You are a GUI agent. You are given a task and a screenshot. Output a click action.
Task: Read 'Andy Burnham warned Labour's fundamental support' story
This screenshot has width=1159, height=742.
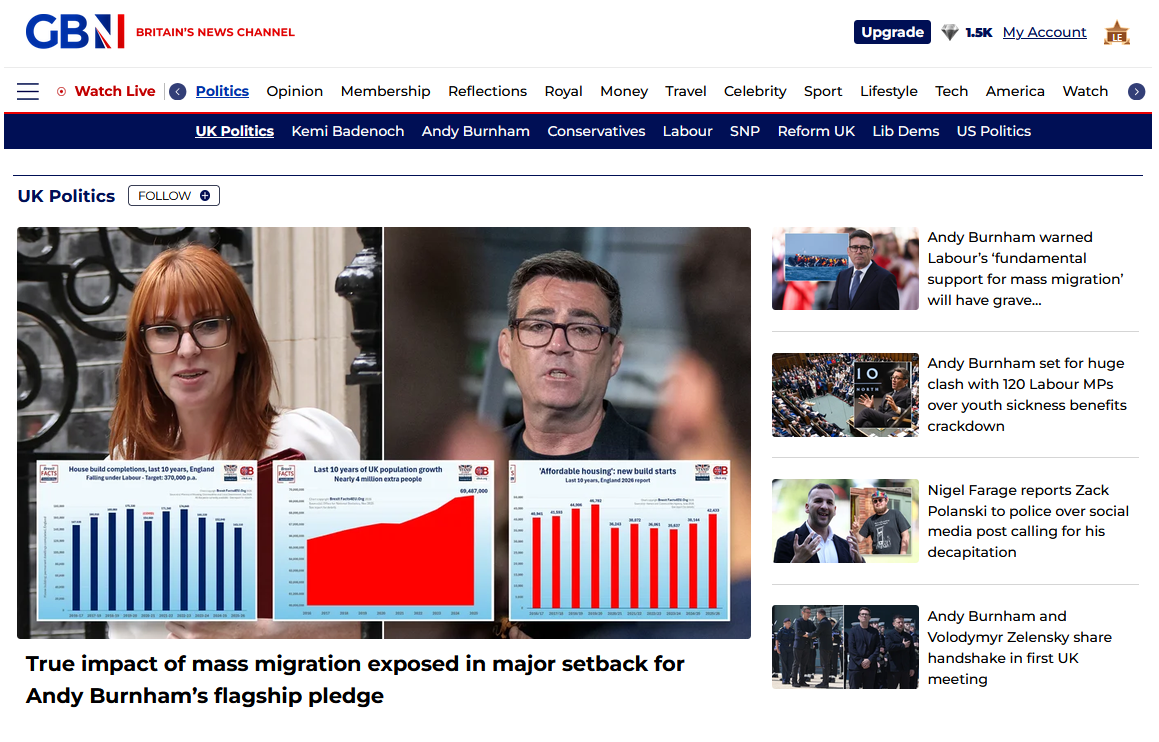[1025, 269]
